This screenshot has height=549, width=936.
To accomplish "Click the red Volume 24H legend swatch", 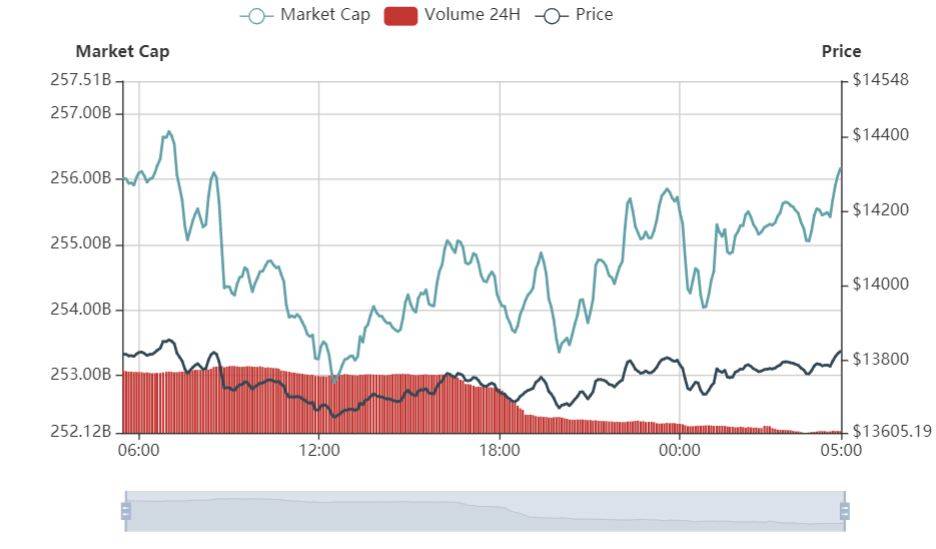I will tap(401, 16).
